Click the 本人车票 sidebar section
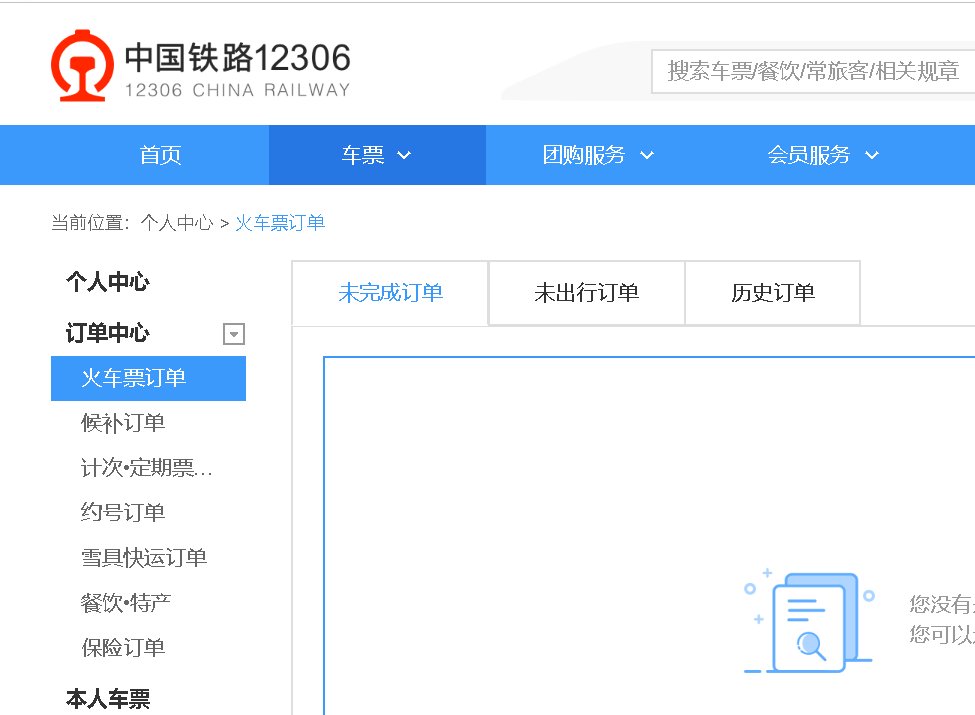The image size is (975, 715). [107, 698]
